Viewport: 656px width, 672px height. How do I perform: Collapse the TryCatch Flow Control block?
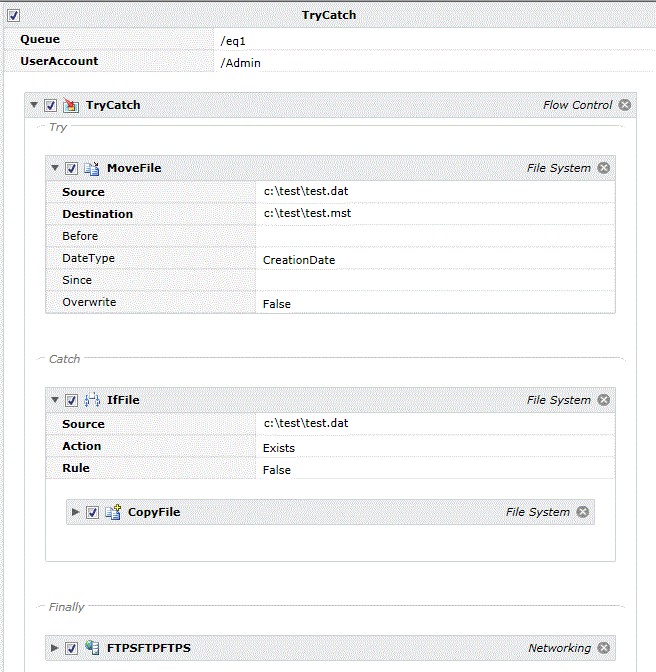pyautogui.click(x=34, y=105)
